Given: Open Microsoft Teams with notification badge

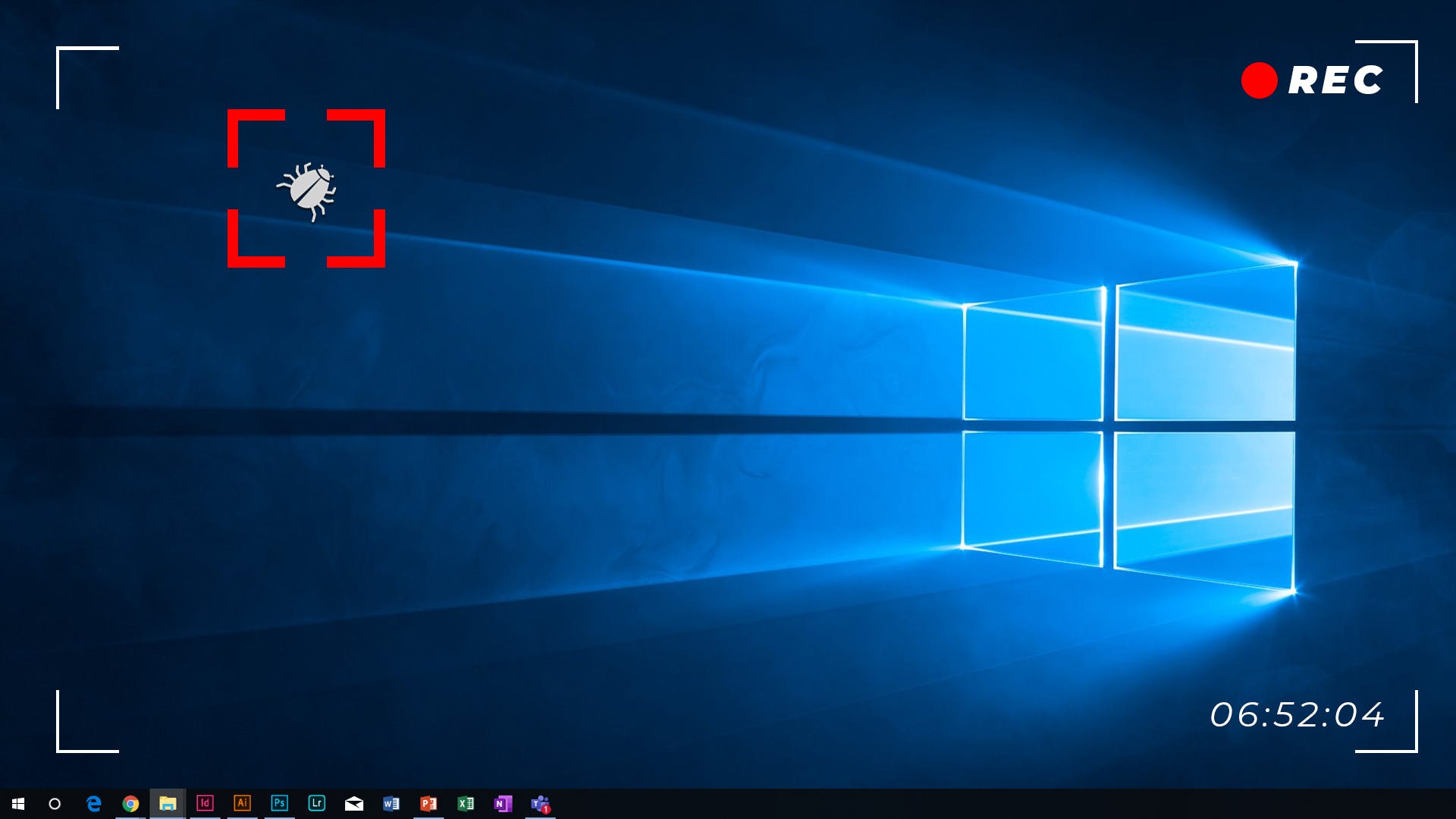Looking at the screenshot, I should [x=541, y=805].
